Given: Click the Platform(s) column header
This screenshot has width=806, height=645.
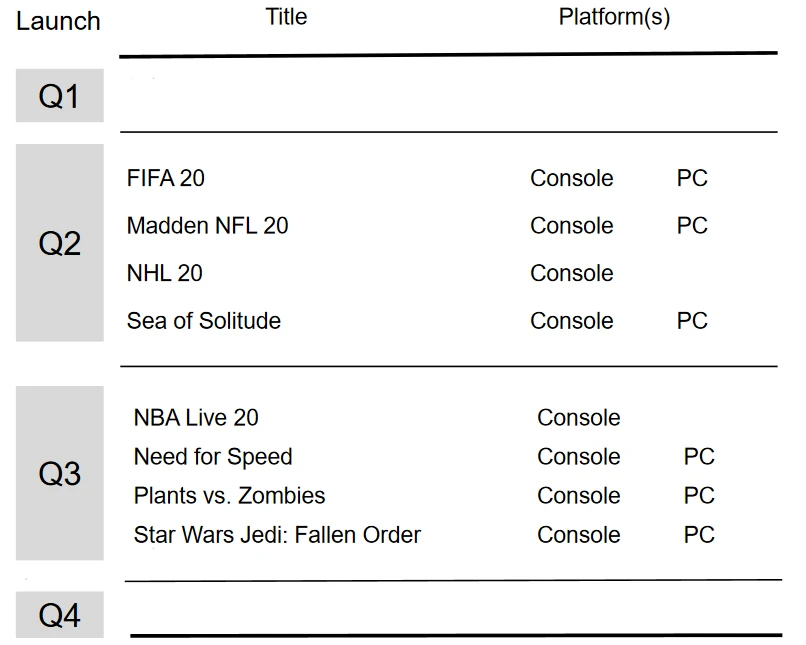Looking at the screenshot, I should (614, 17).
